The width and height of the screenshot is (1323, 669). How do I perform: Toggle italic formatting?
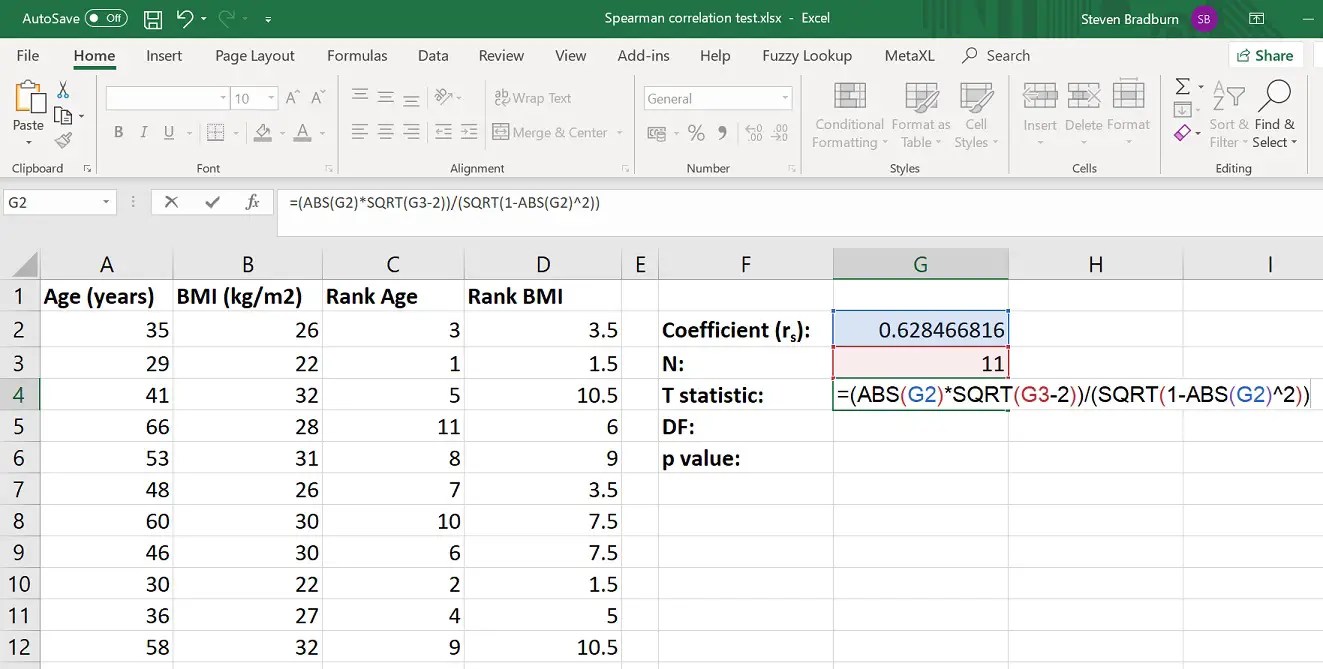(x=144, y=131)
